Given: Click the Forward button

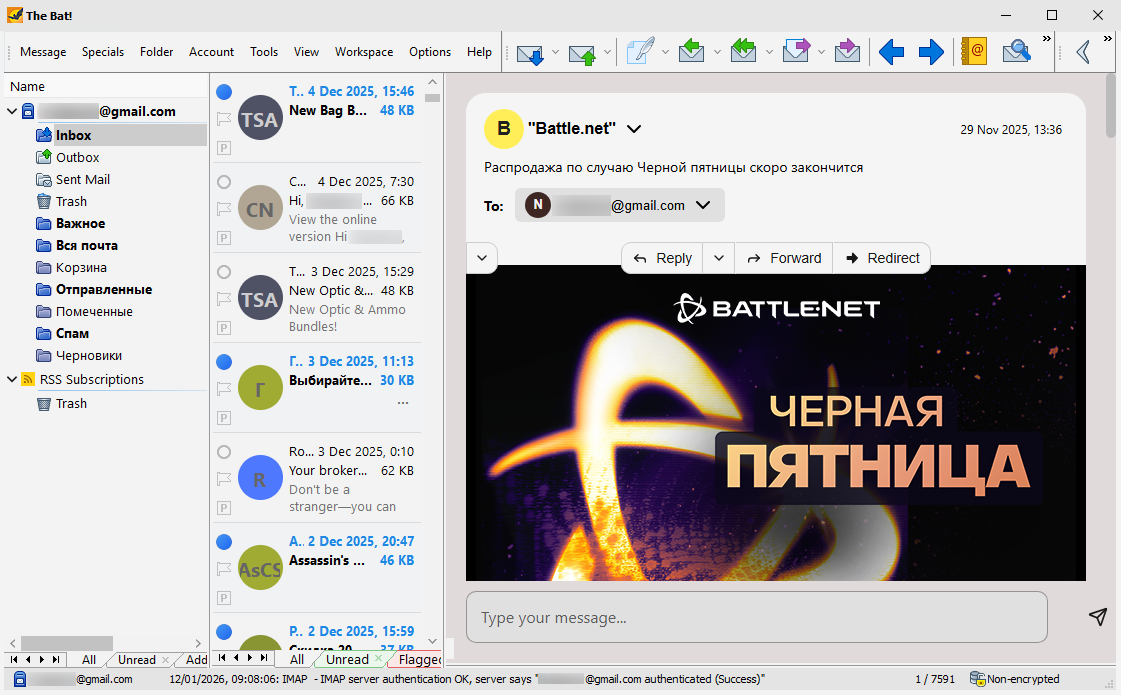Looking at the screenshot, I should coord(784,258).
